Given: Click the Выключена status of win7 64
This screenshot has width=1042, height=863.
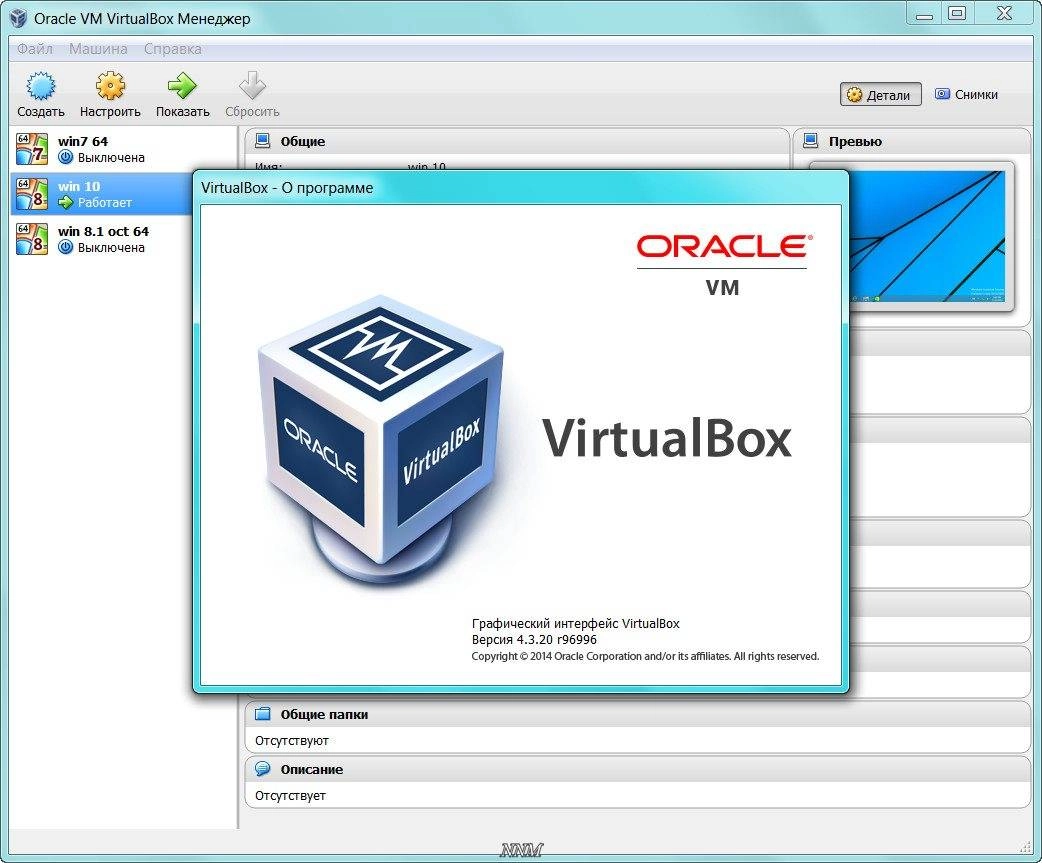Looking at the screenshot, I should pos(111,157).
